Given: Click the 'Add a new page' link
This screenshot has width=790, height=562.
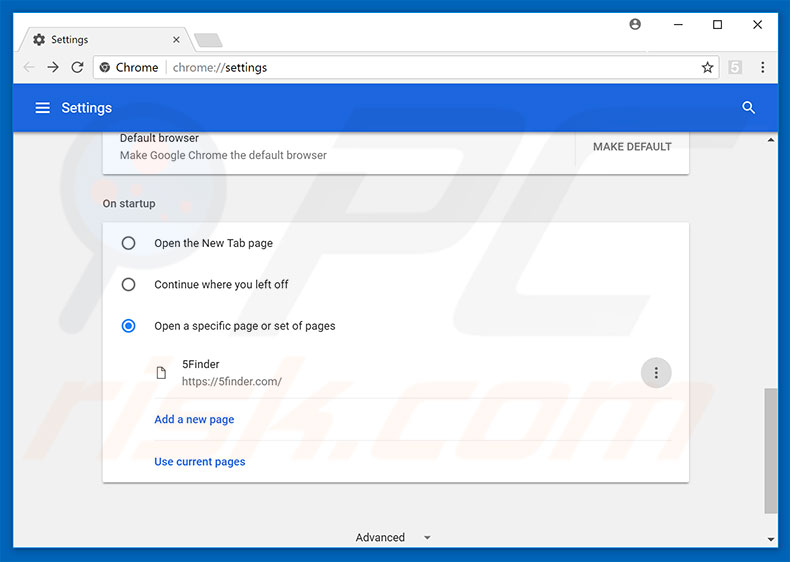Looking at the screenshot, I should pyautogui.click(x=194, y=419).
